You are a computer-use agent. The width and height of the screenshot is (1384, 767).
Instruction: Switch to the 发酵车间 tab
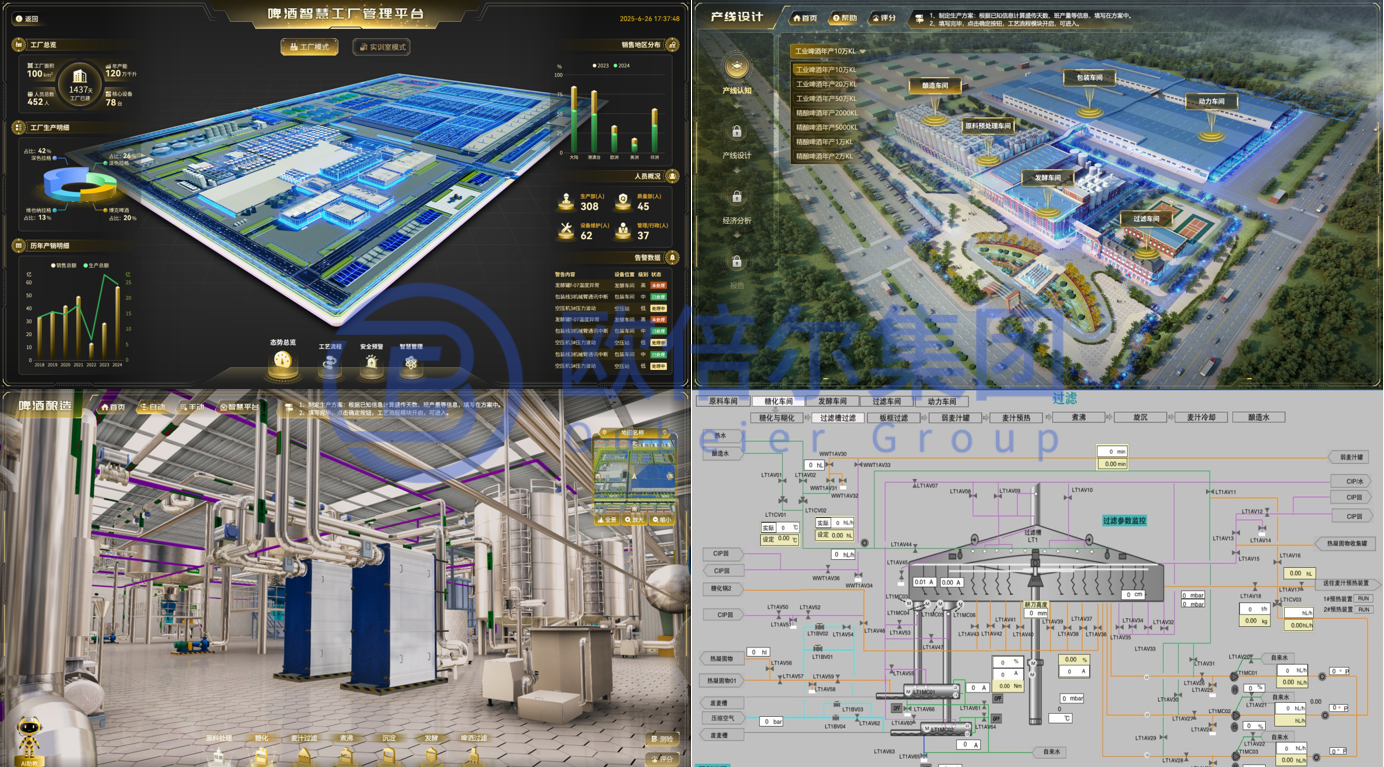tap(832, 401)
